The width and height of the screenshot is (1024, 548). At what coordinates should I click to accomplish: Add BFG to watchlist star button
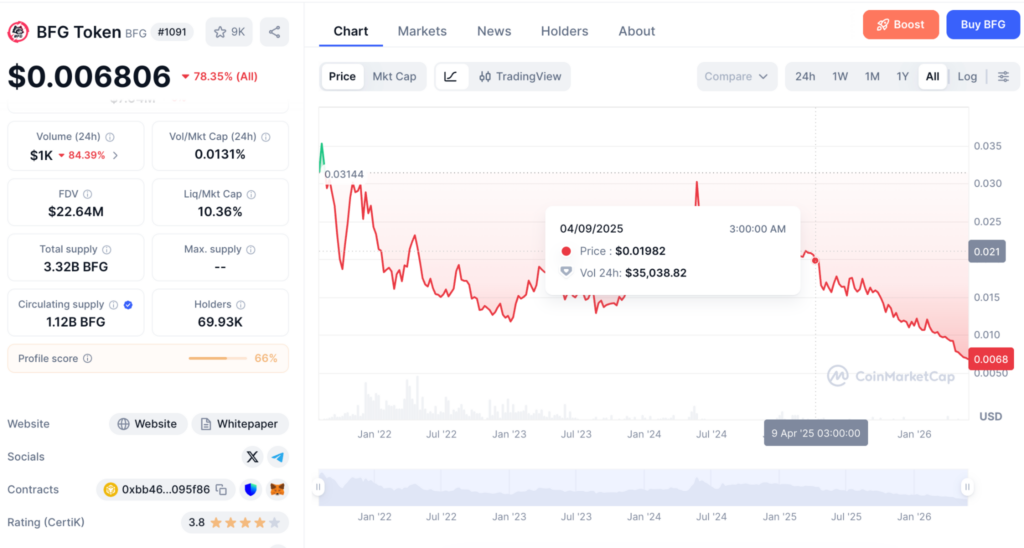coord(229,31)
